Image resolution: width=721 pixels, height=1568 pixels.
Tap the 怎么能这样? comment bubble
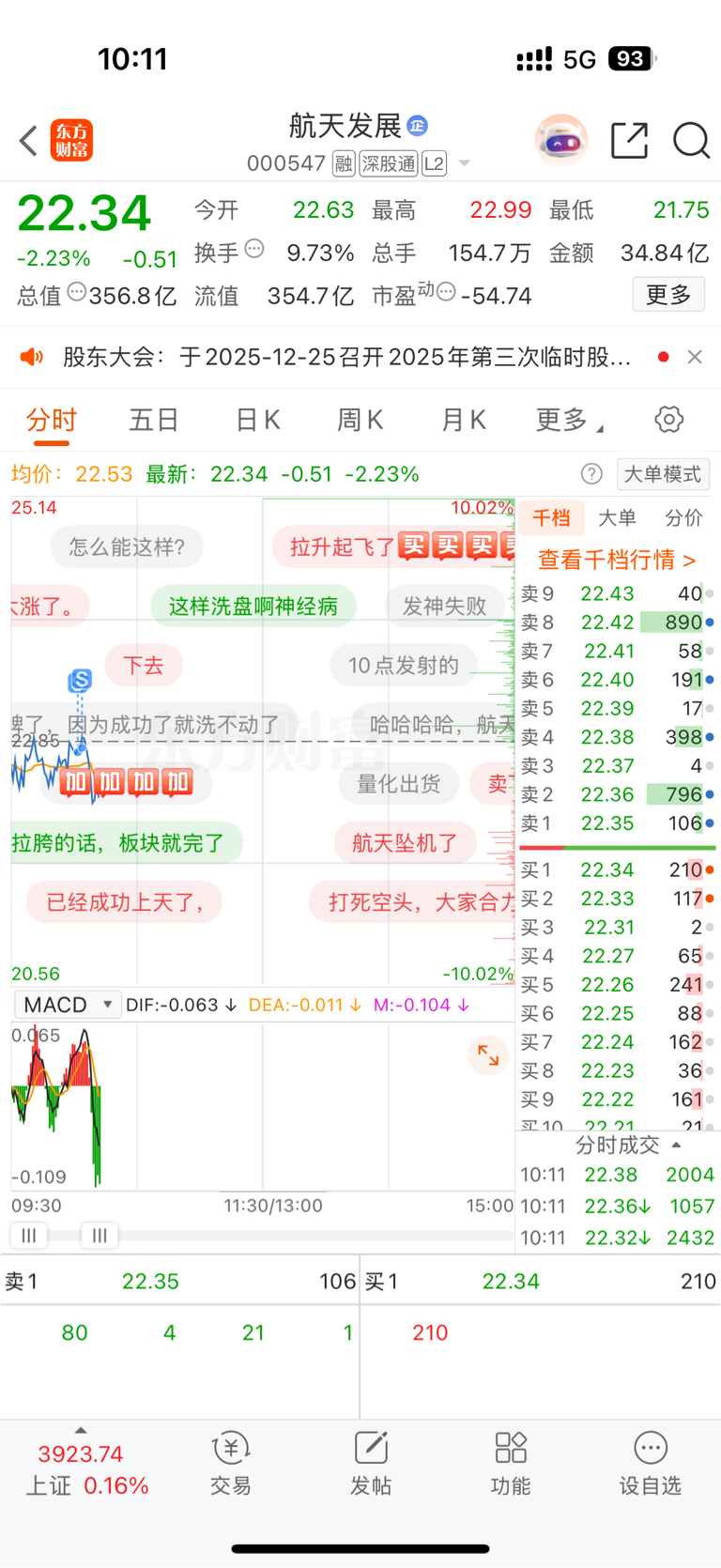[x=127, y=546]
